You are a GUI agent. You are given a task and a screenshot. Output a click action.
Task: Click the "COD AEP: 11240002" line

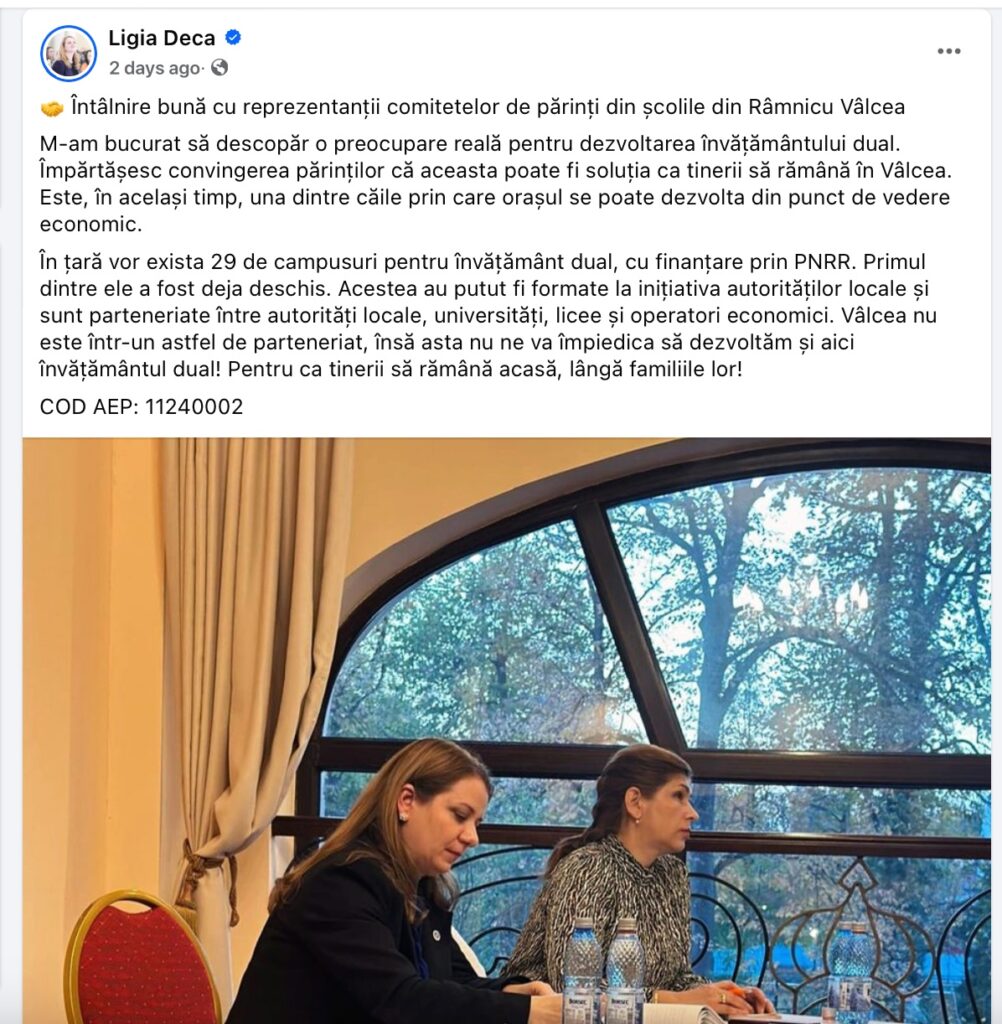[142, 407]
